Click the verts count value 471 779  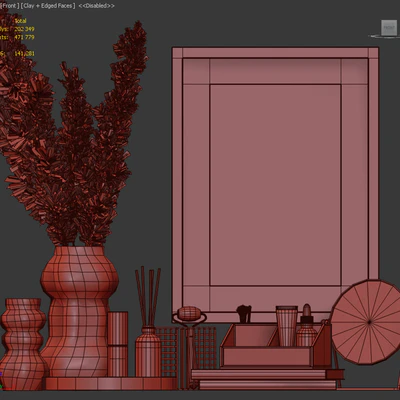click(x=24, y=37)
